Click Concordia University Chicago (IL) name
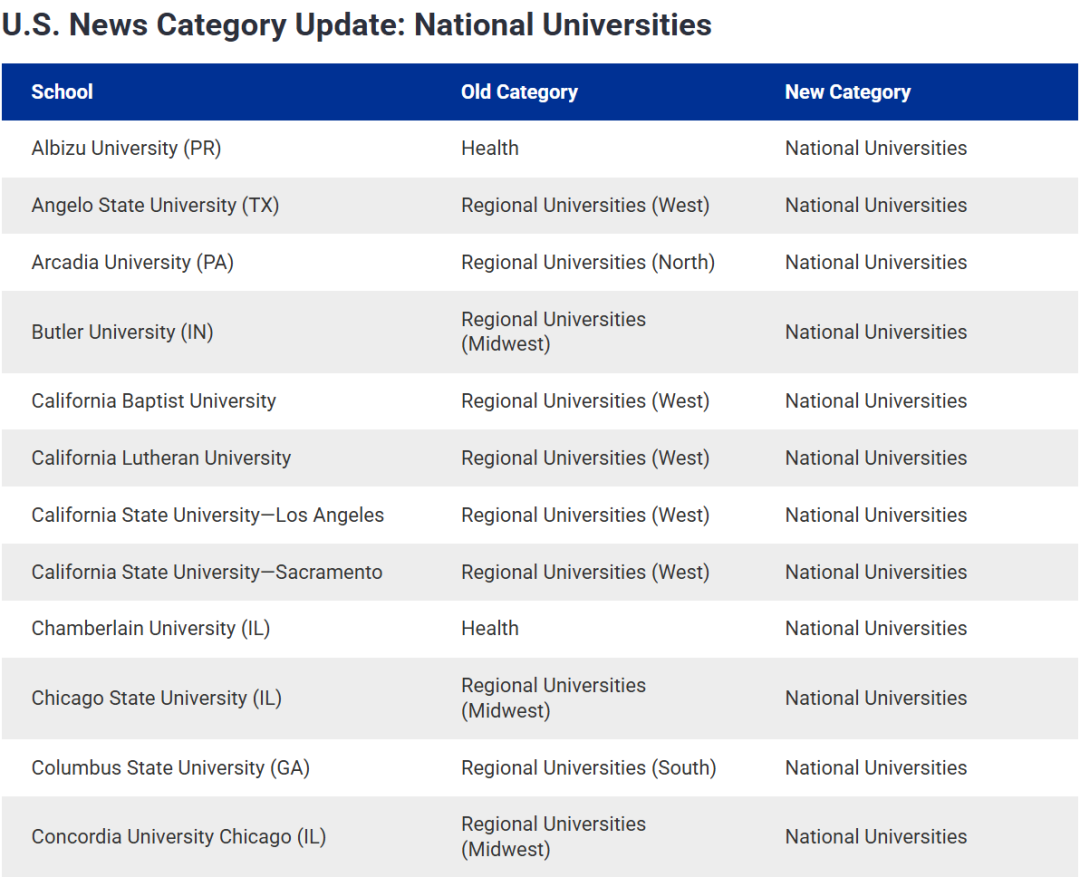The image size is (1080, 877). pos(178,836)
